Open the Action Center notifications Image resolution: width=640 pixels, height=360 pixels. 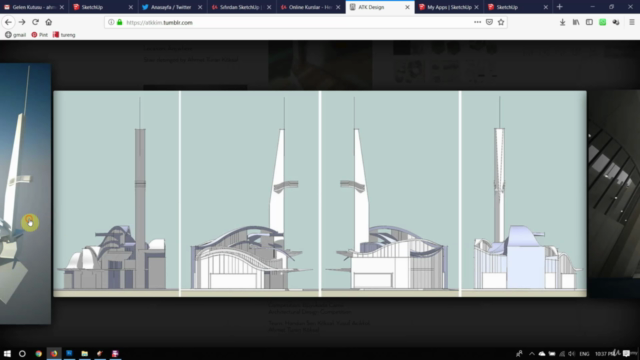click(x=626, y=353)
